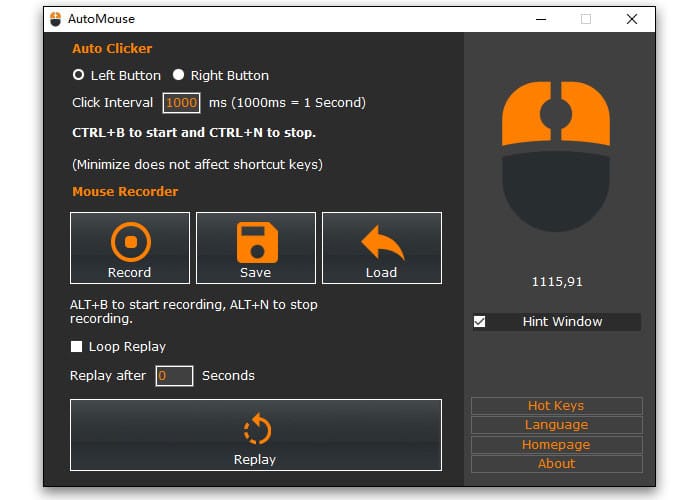The width and height of the screenshot is (700, 500).
Task: Open the Hot Keys settings
Action: (556, 406)
